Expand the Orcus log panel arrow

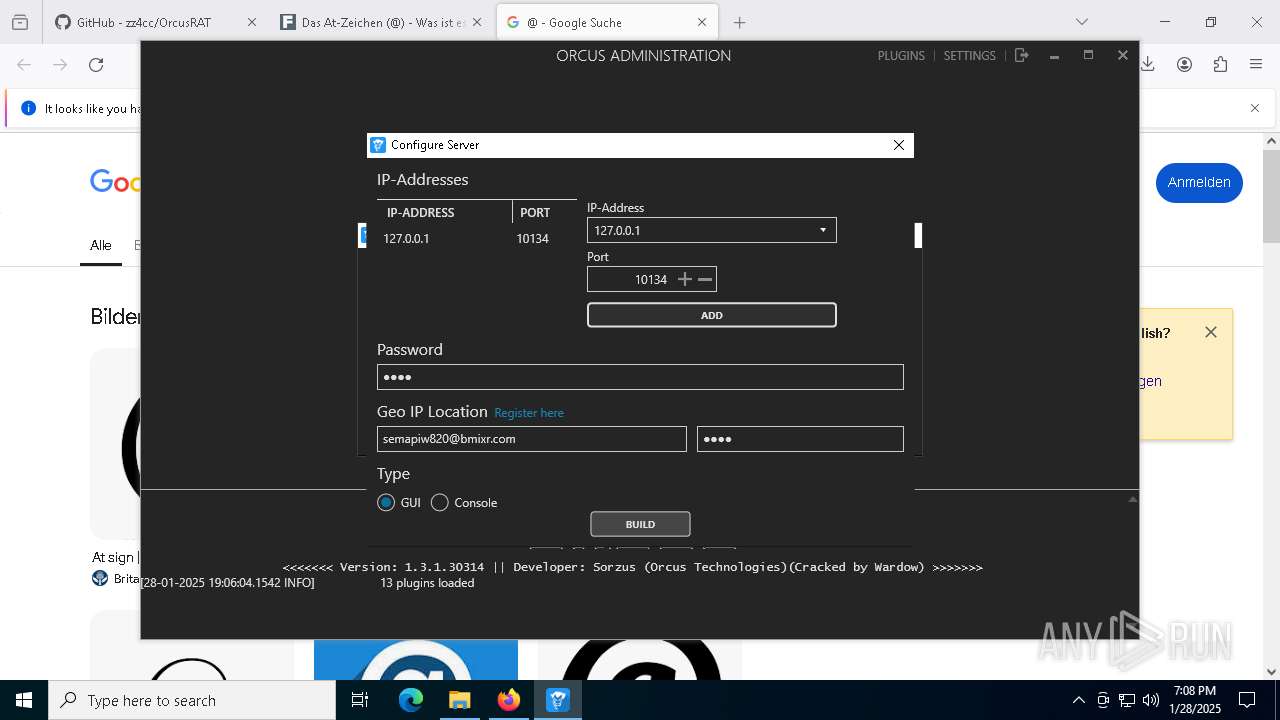[1132, 498]
